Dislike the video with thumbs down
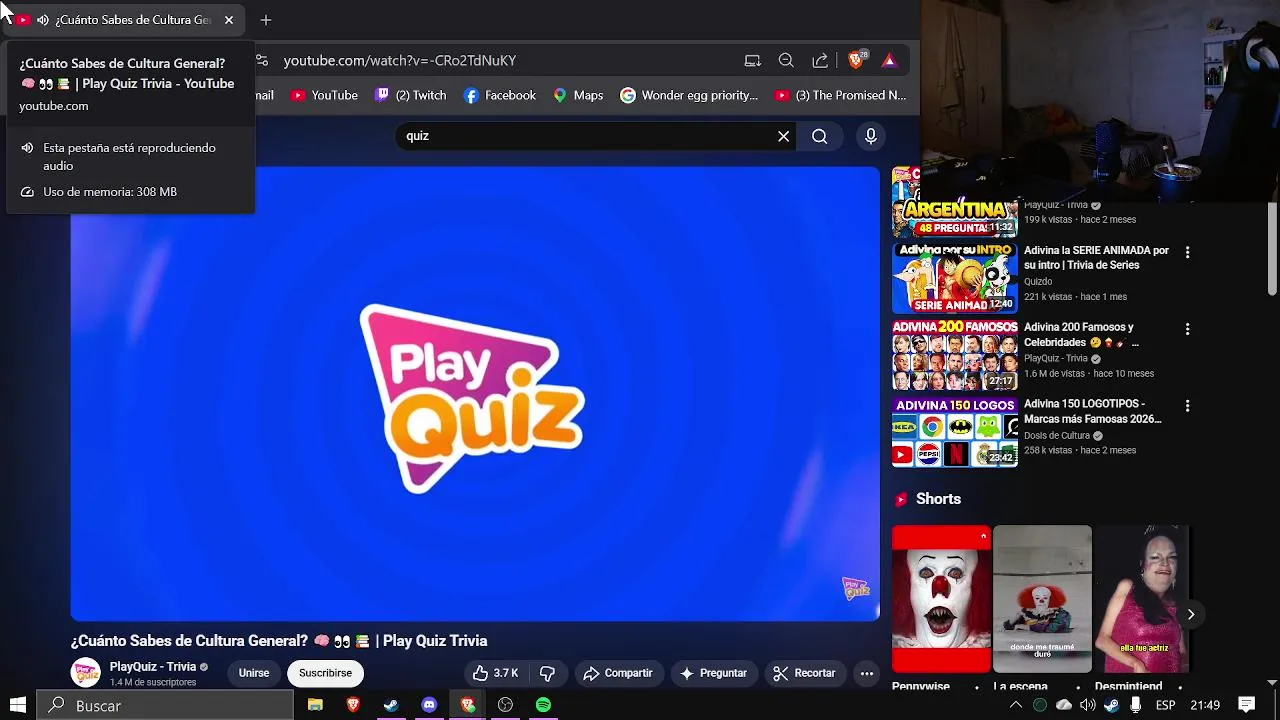 tap(547, 673)
